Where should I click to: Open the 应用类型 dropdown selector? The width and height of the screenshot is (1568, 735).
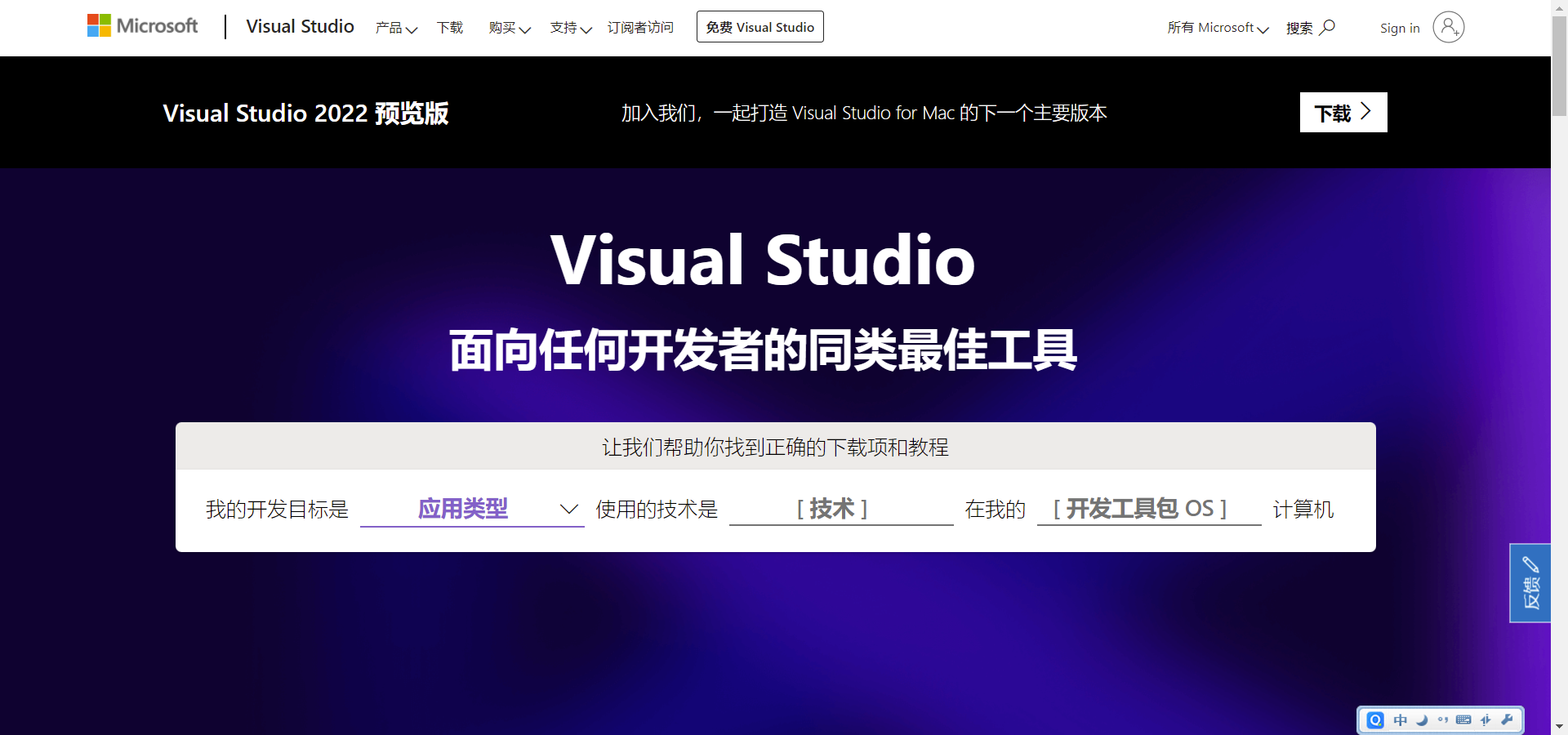(472, 510)
